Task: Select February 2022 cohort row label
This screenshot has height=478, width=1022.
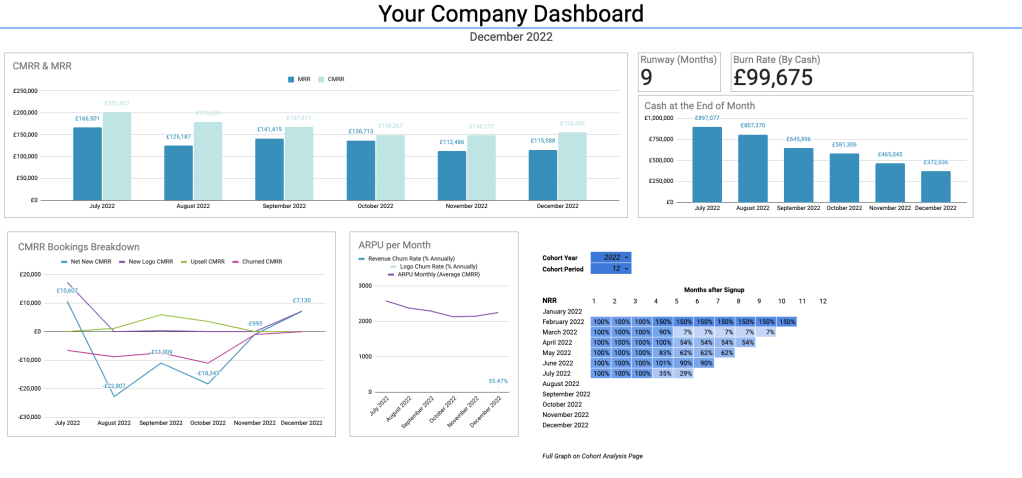Action: pyautogui.click(x=563, y=322)
